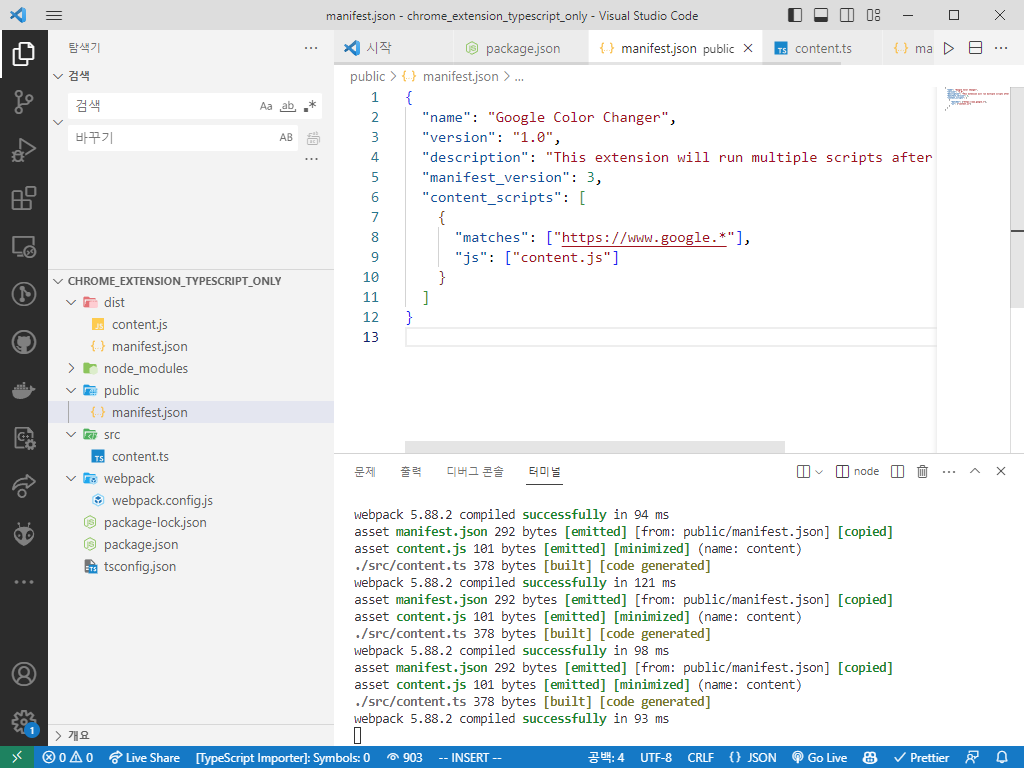Open Docker view in activity bar
Viewport: 1024px width, 768px height.
point(24,391)
